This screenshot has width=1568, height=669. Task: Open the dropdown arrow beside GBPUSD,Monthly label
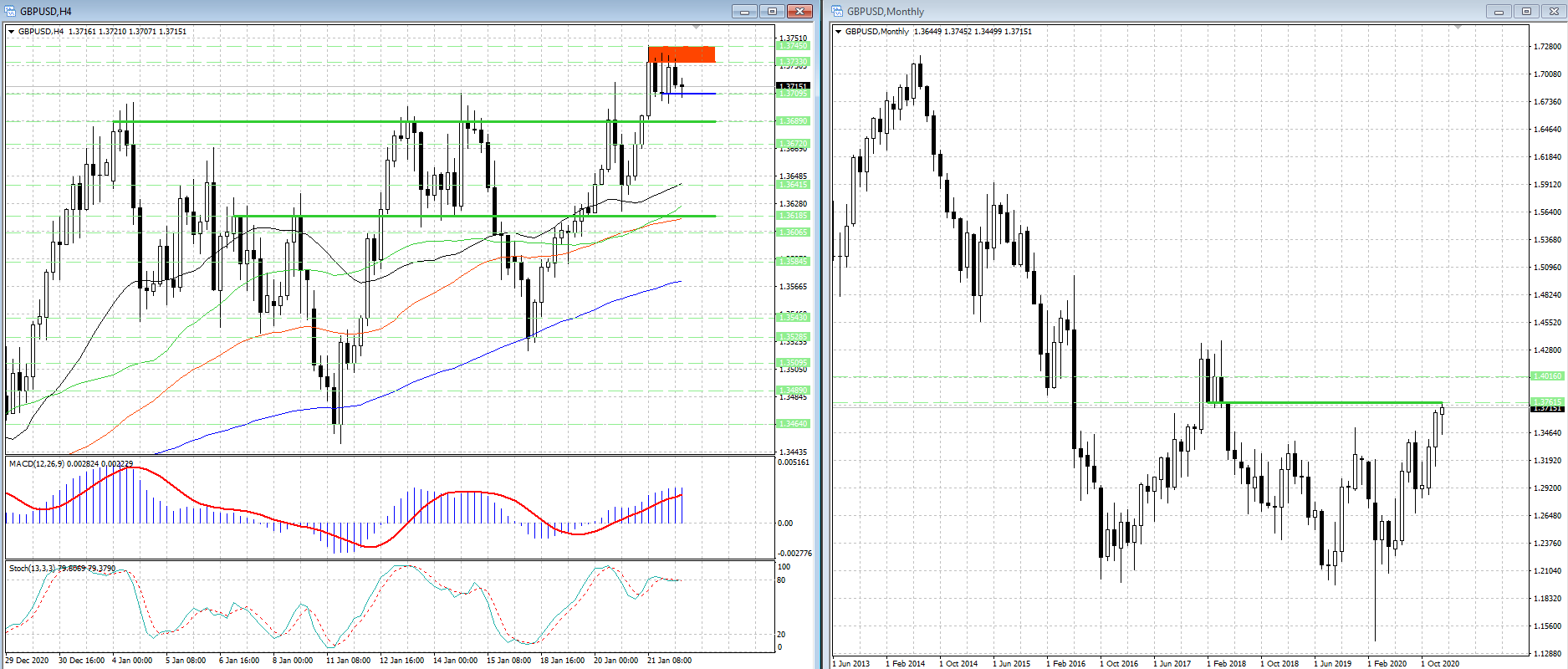pyautogui.click(x=839, y=32)
